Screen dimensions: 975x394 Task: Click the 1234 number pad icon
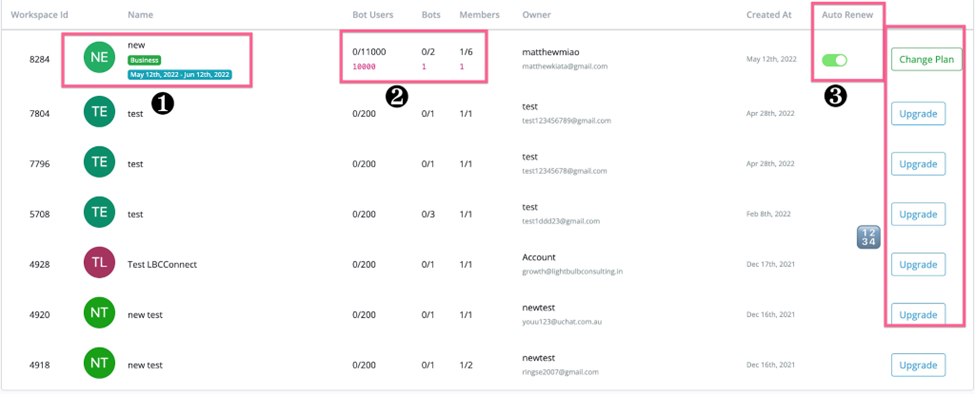869,238
